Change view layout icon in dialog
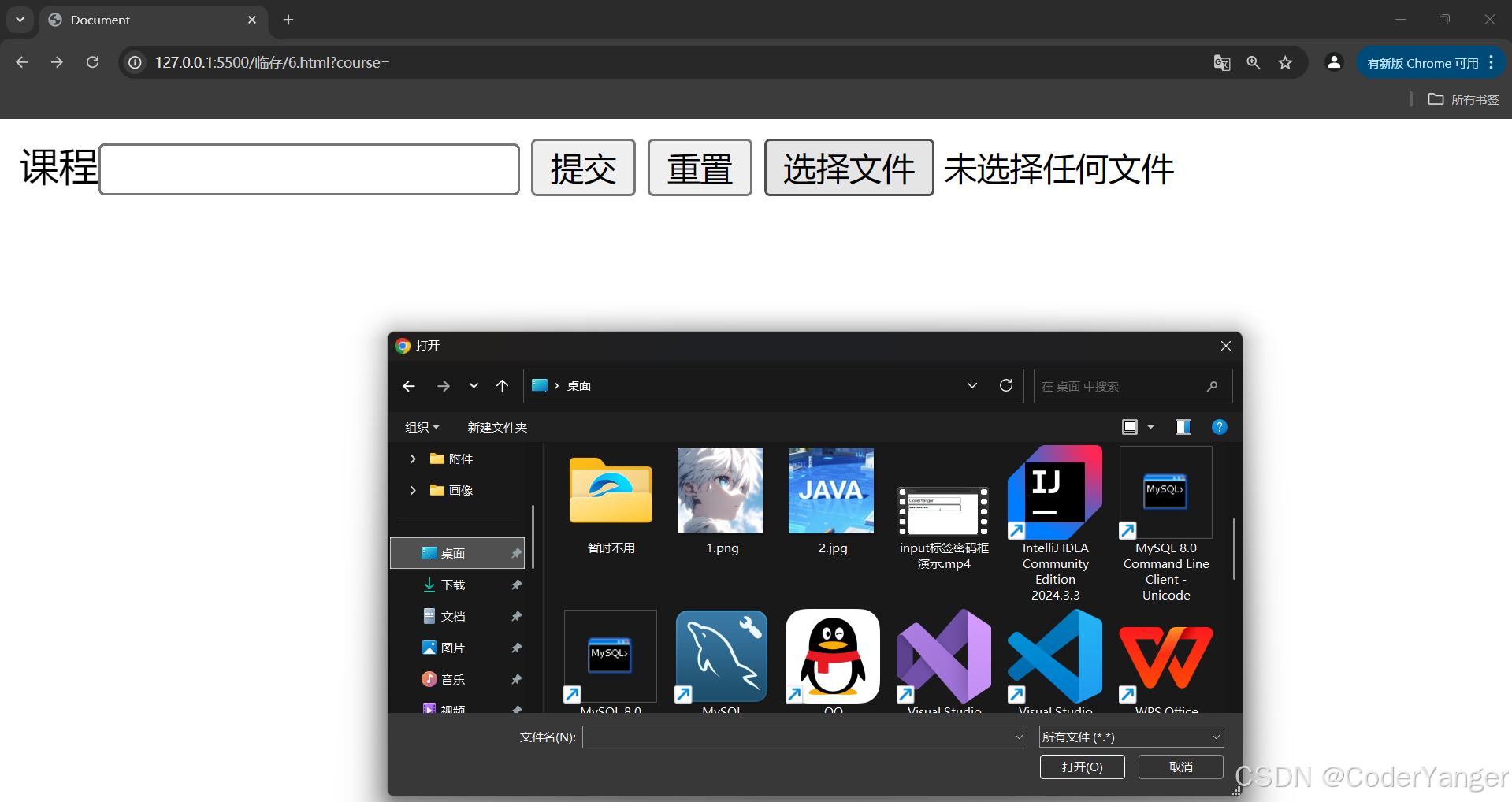The height and width of the screenshot is (802, 1512). tap(1130, 427)
